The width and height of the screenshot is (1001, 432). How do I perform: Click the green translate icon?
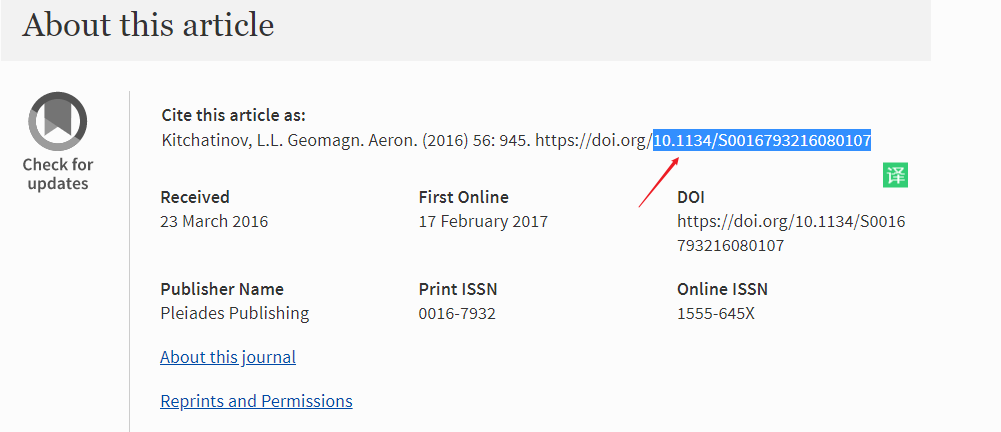click(x=895, y=176)
